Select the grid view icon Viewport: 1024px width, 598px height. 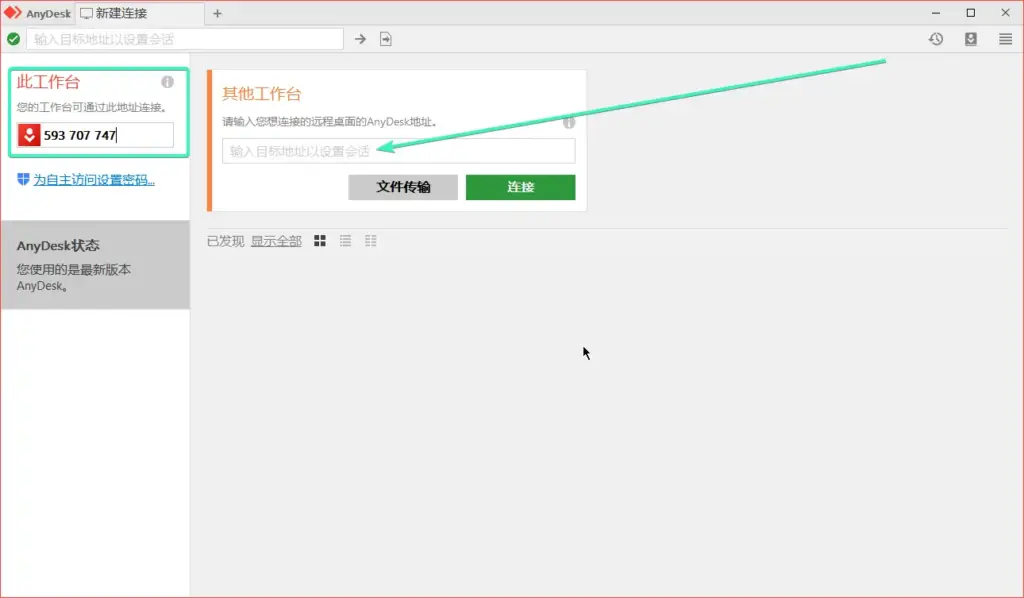[319, 240]
